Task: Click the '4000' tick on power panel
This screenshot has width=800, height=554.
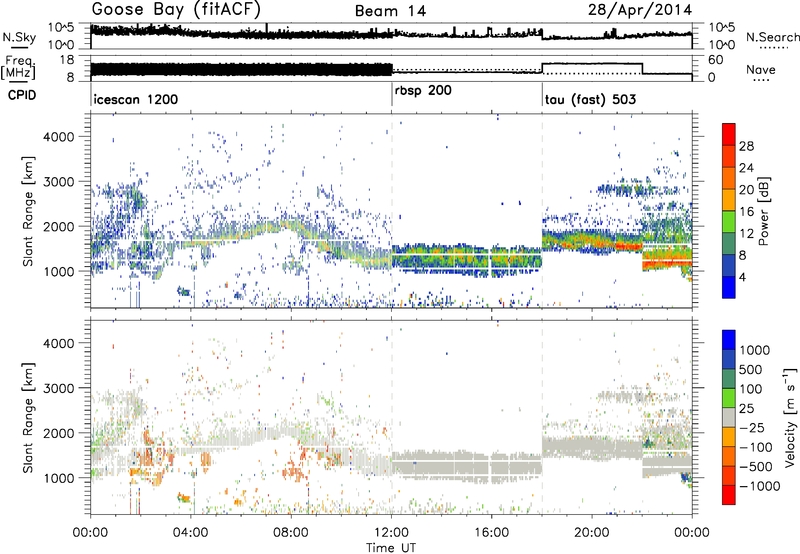Action: (x=58, y=137)
